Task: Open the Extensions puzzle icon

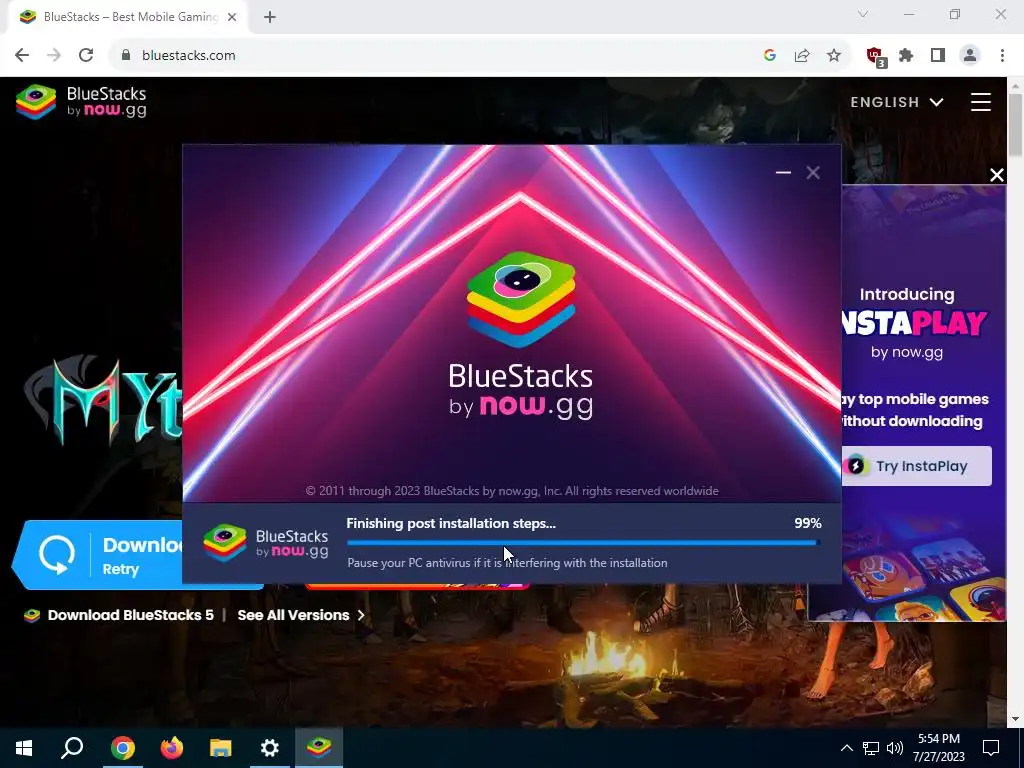Action: (906, 55)
